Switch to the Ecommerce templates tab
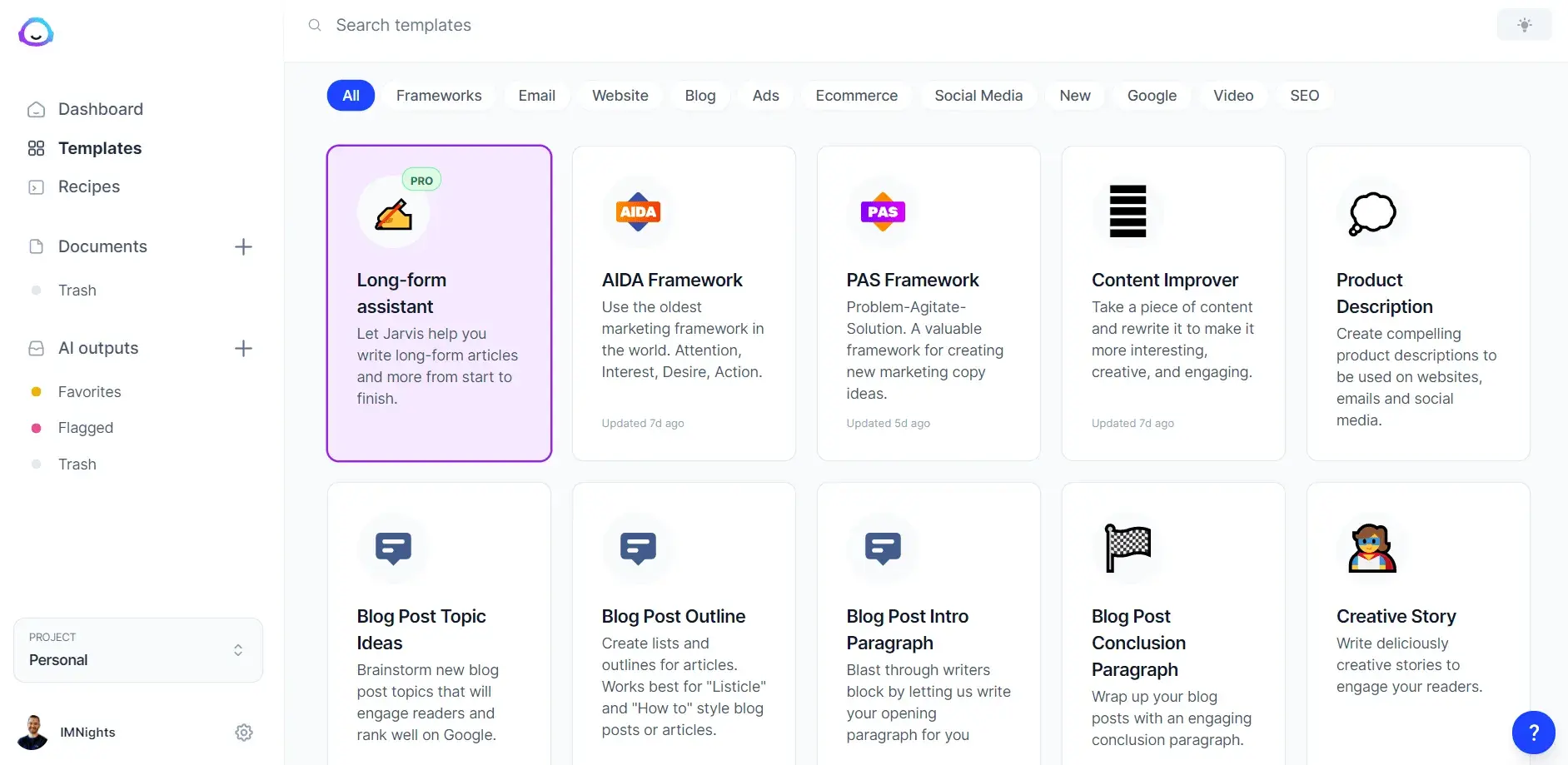 pos(856,95)
